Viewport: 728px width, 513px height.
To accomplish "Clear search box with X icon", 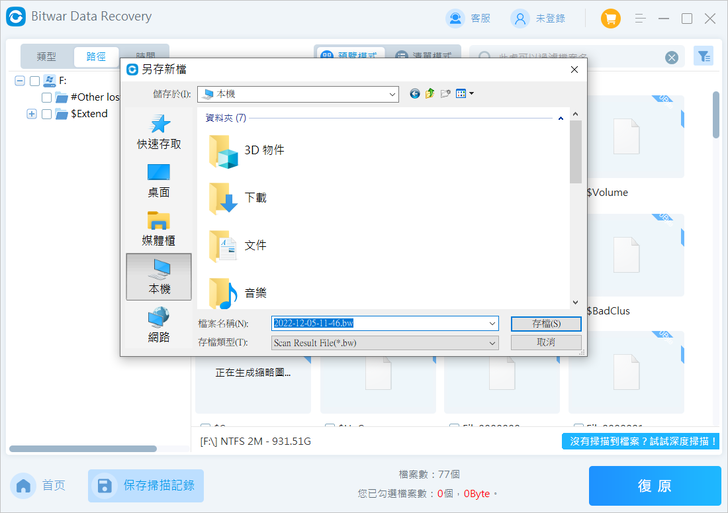I will 671,58.
